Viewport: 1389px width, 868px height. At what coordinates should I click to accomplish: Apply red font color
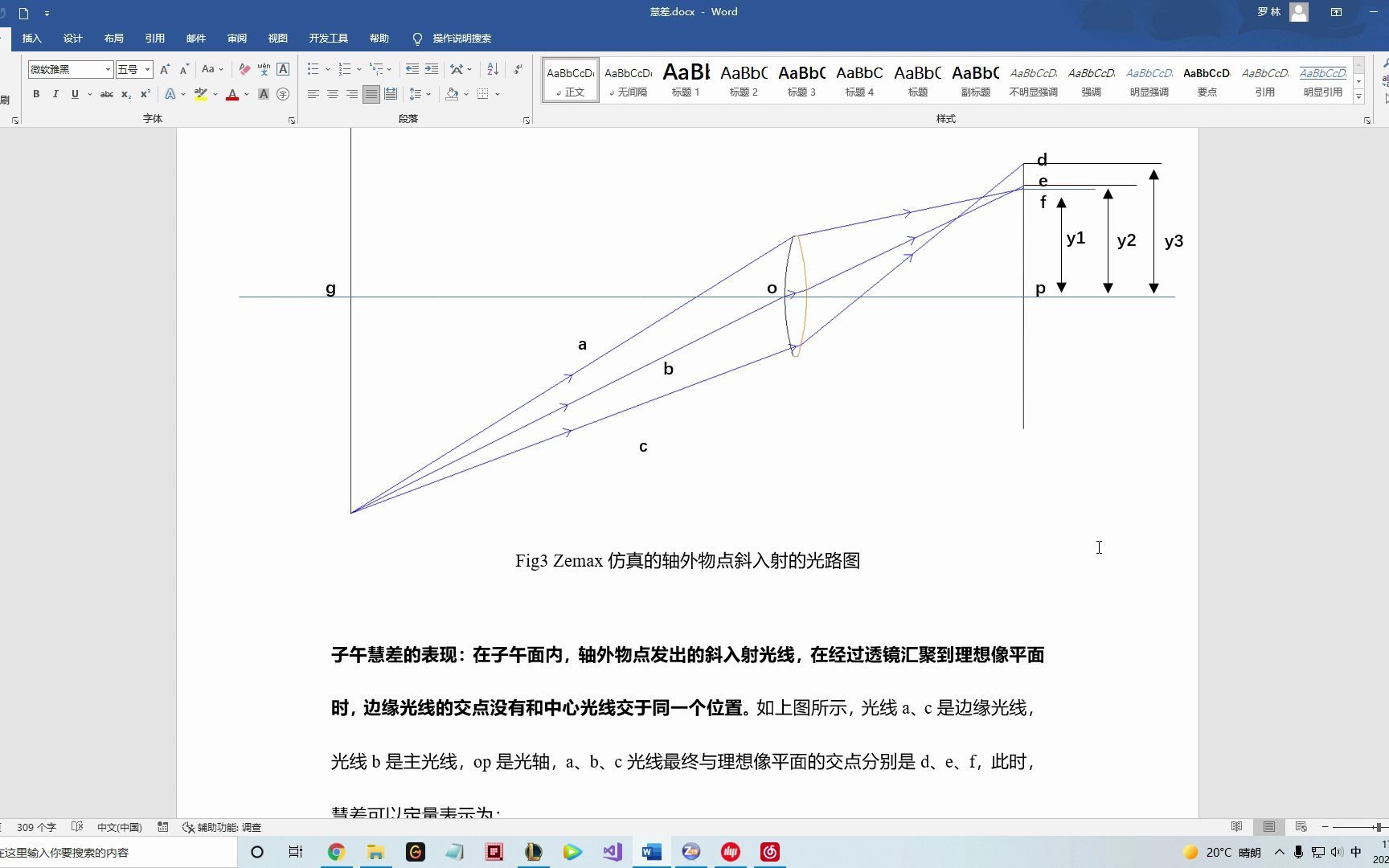[x=232, y=94]
